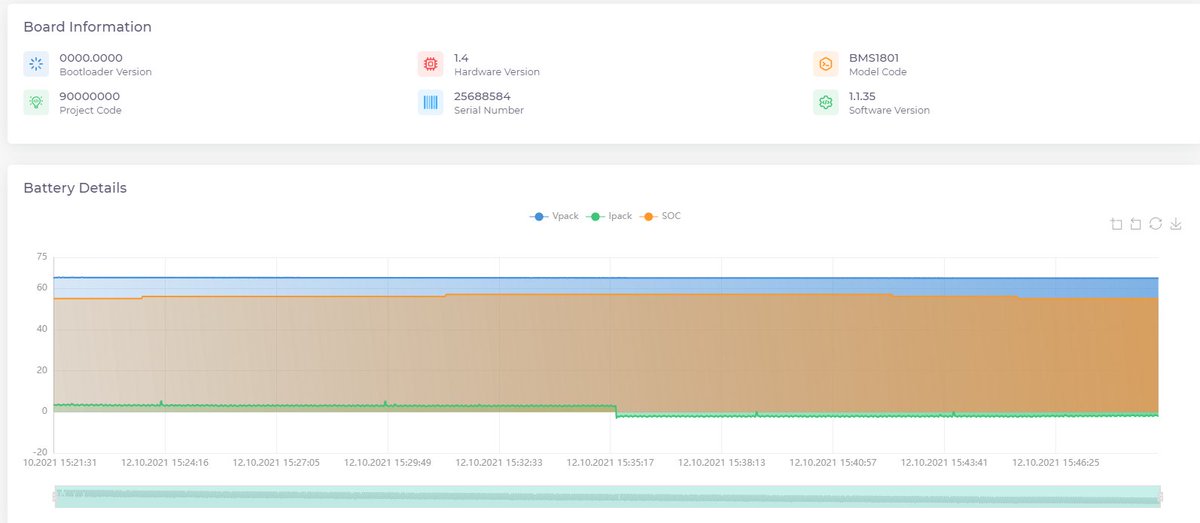Click the Serial Number label

pos(489,110)
